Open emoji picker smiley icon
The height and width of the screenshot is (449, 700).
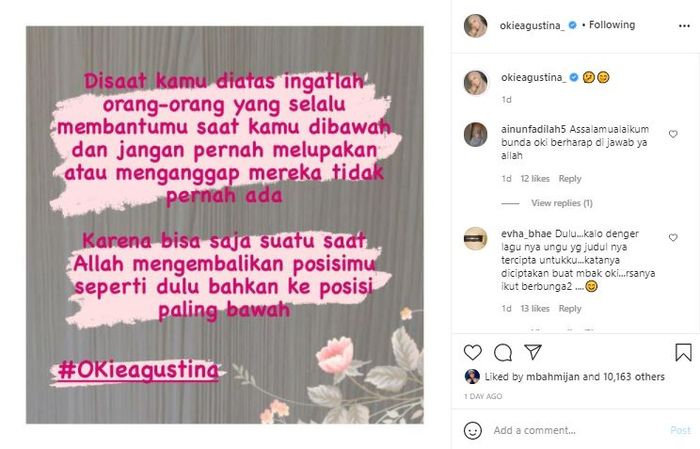472,431
